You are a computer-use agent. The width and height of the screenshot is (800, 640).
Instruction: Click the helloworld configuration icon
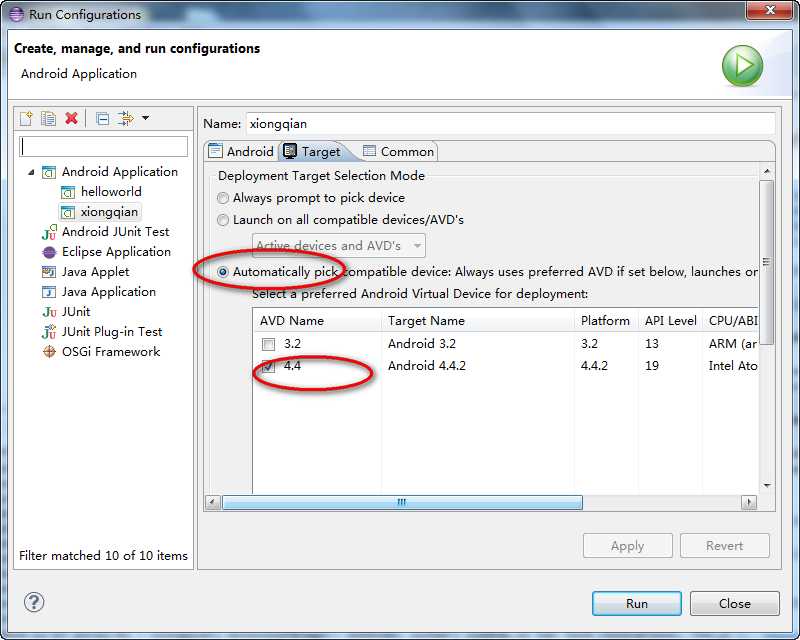(67, 192)
